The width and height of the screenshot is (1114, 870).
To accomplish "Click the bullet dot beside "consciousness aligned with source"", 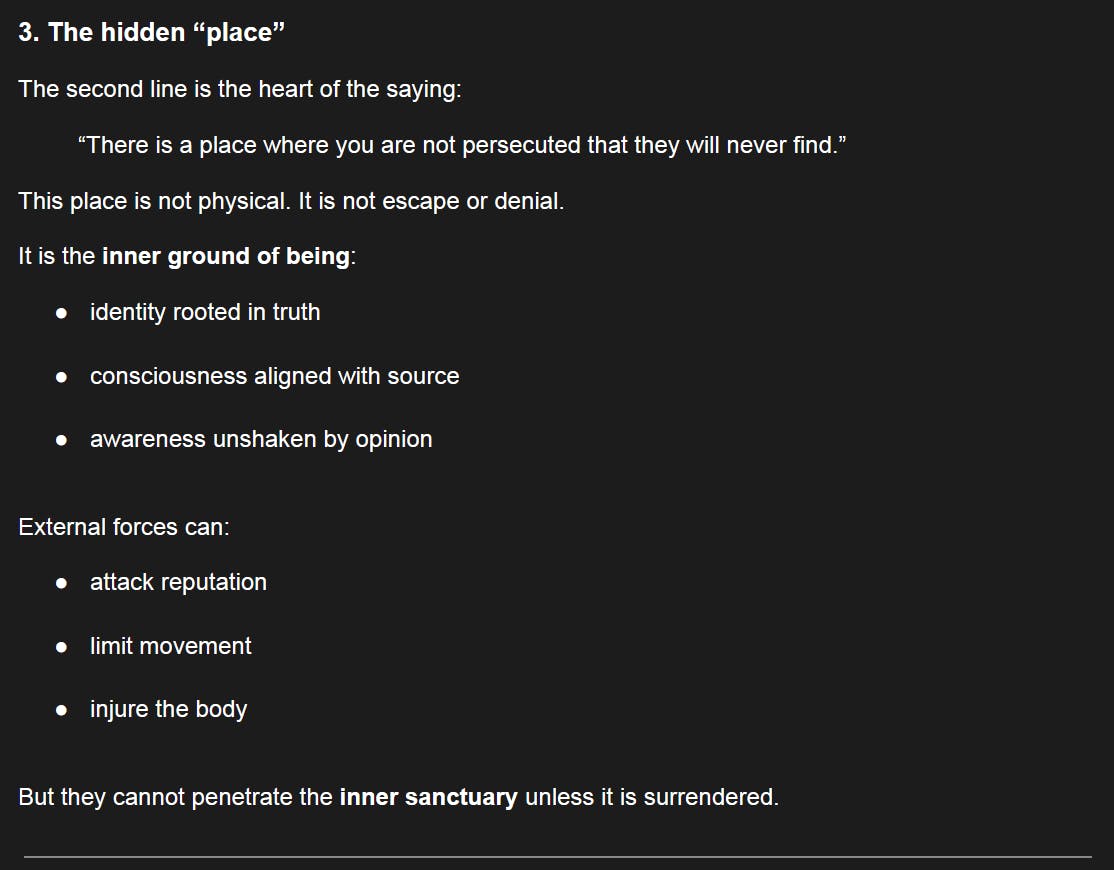I will [x=62, y=377].
